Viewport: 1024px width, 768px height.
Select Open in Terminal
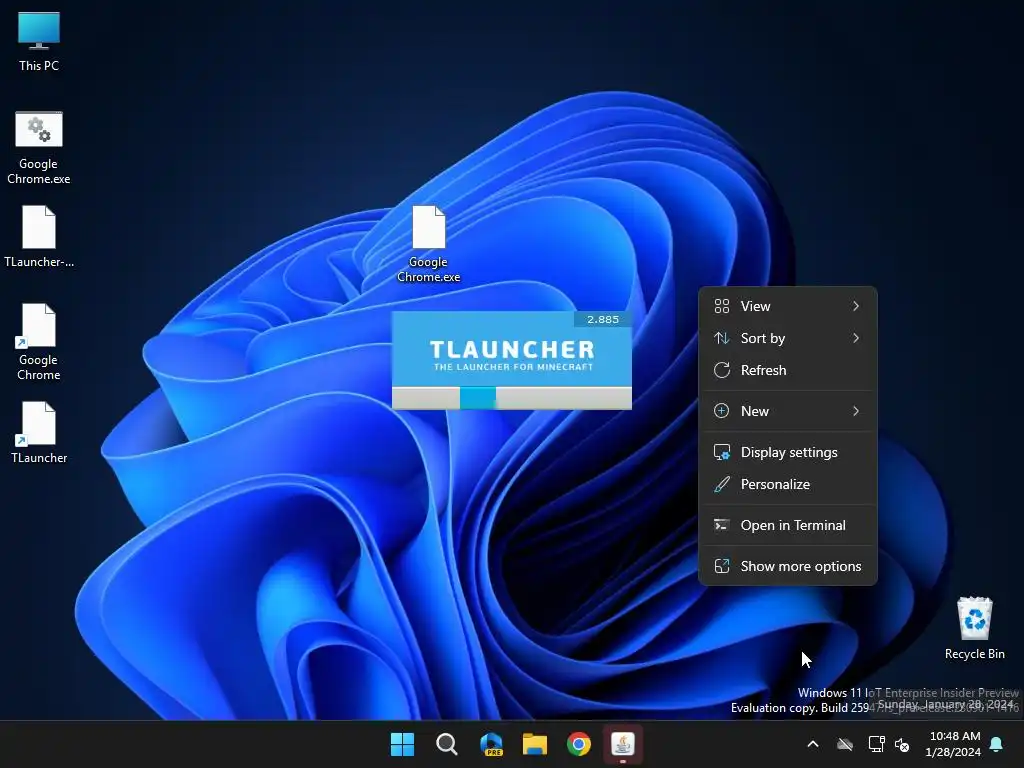click(788, 526)
